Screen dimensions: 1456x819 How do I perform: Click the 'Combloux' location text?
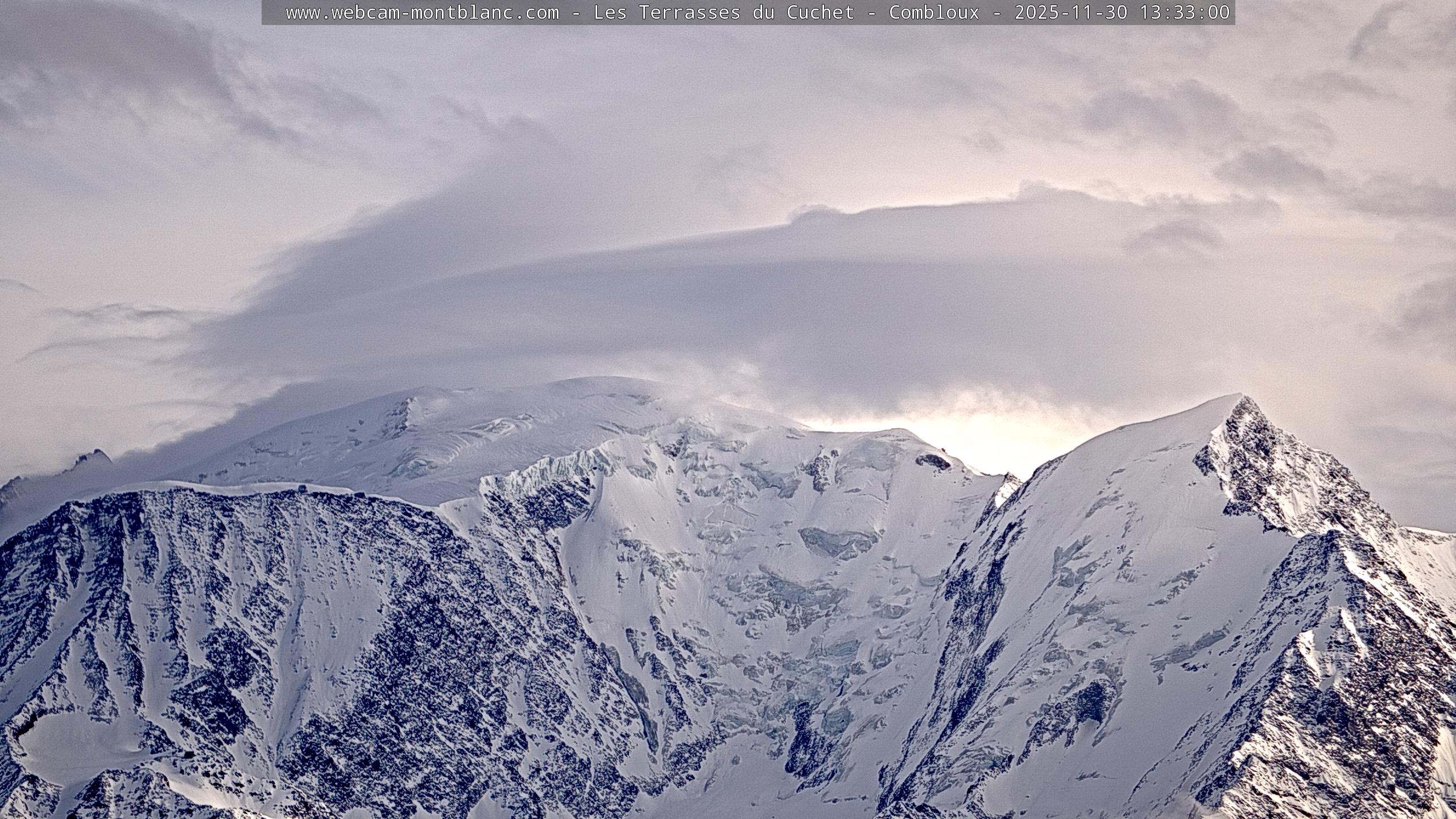click(x=934, y=13)
